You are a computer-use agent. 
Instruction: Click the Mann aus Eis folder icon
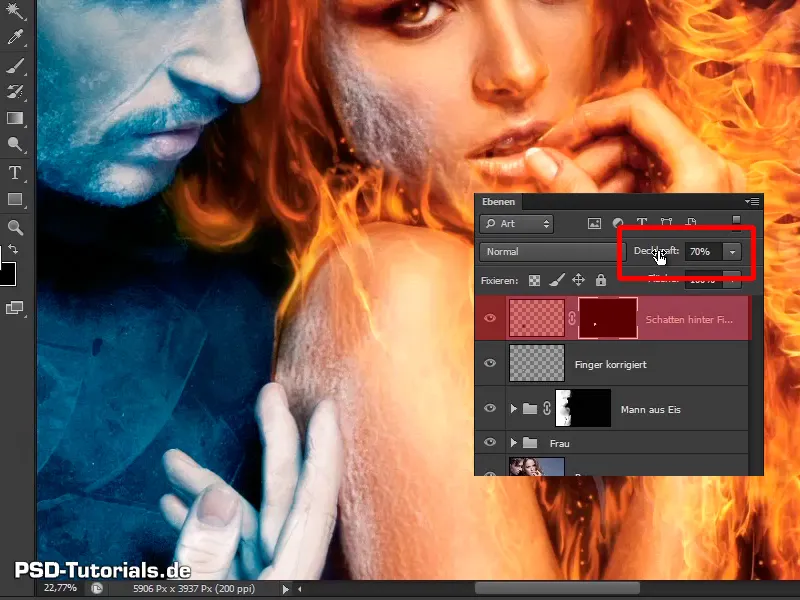point(530,409)
